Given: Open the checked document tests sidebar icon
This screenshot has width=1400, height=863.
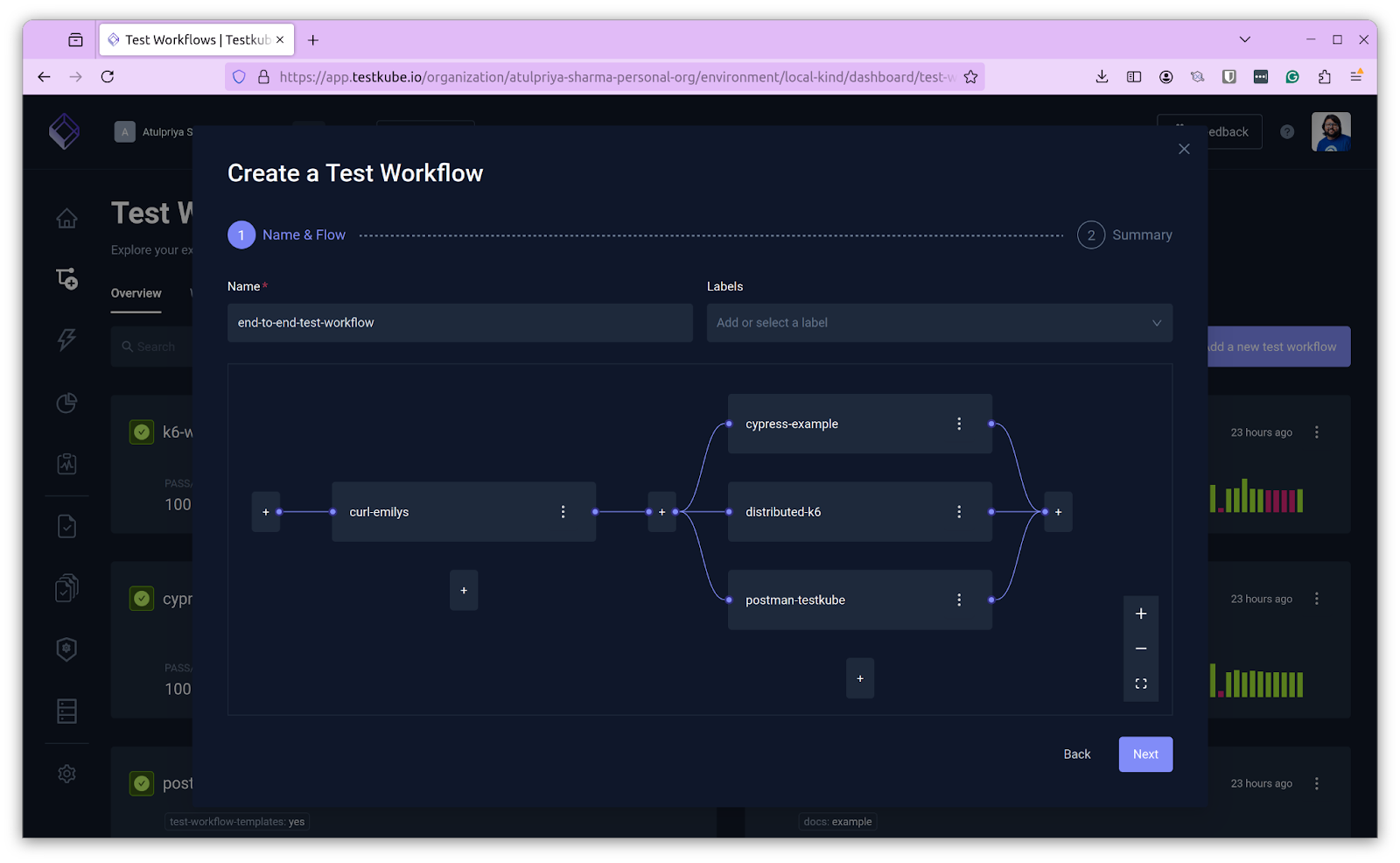Looking at the screenshot, I should click(x=66, y=526).
